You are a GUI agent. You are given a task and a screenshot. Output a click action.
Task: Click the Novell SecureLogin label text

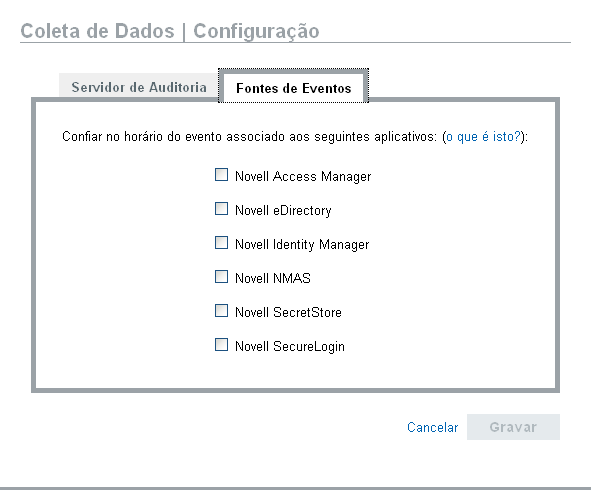pos(290,346)
